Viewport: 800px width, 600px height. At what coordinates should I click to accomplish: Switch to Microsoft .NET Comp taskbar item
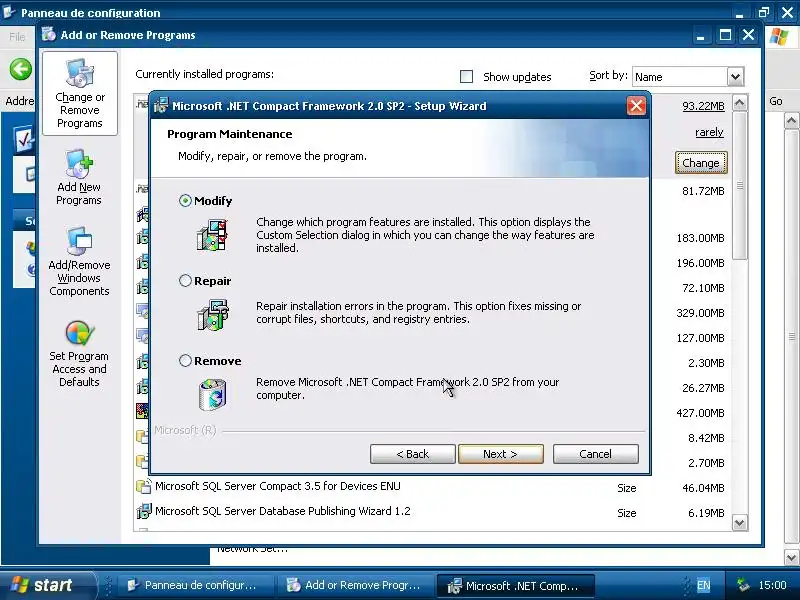514,586
